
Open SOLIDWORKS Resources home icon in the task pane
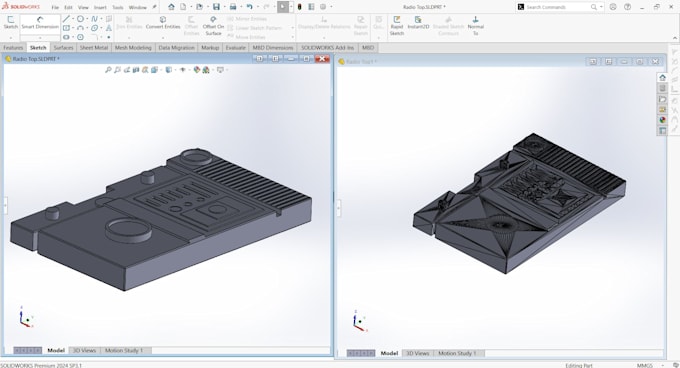tap(662, 78)
